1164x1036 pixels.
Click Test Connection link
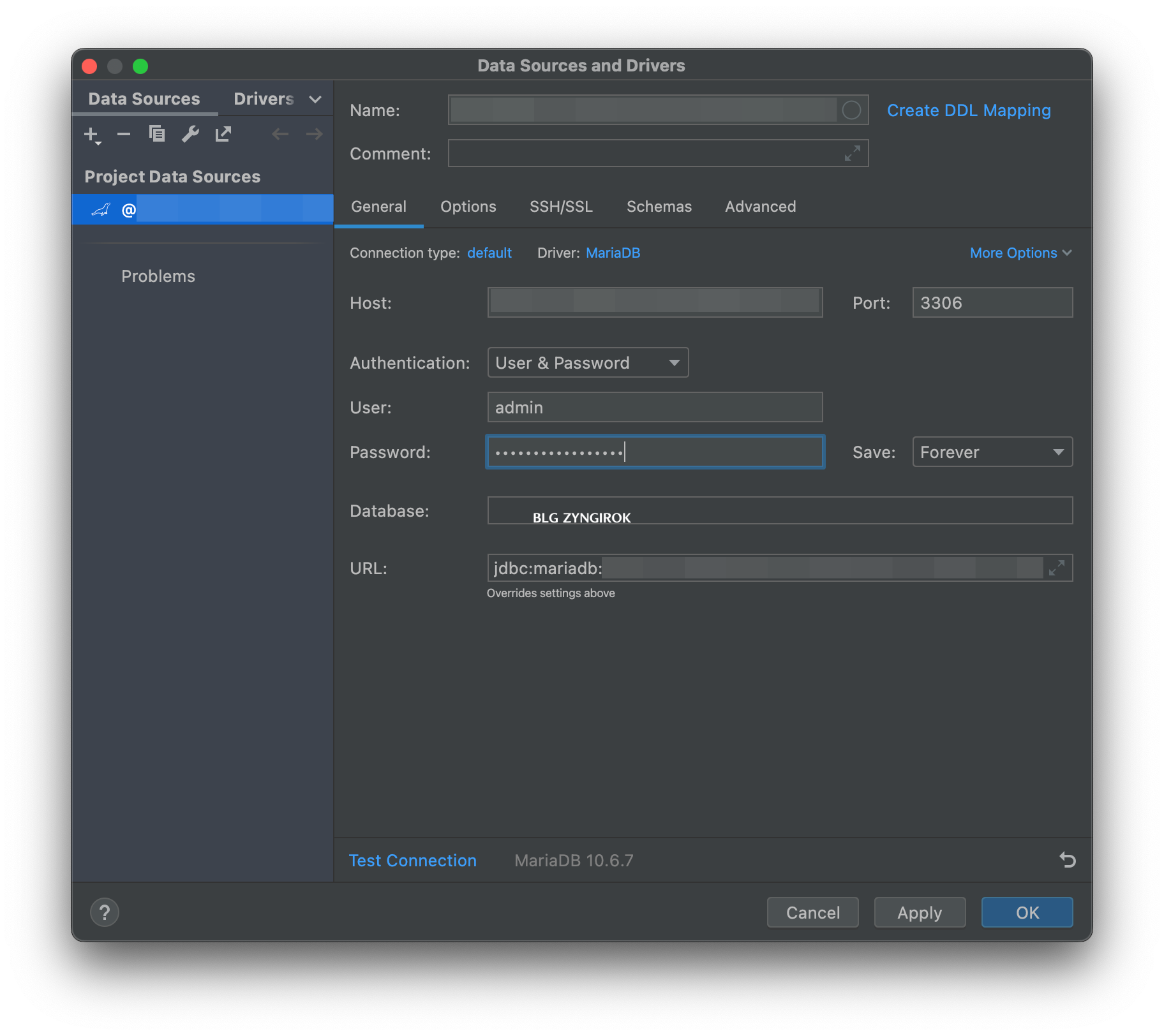413,861
